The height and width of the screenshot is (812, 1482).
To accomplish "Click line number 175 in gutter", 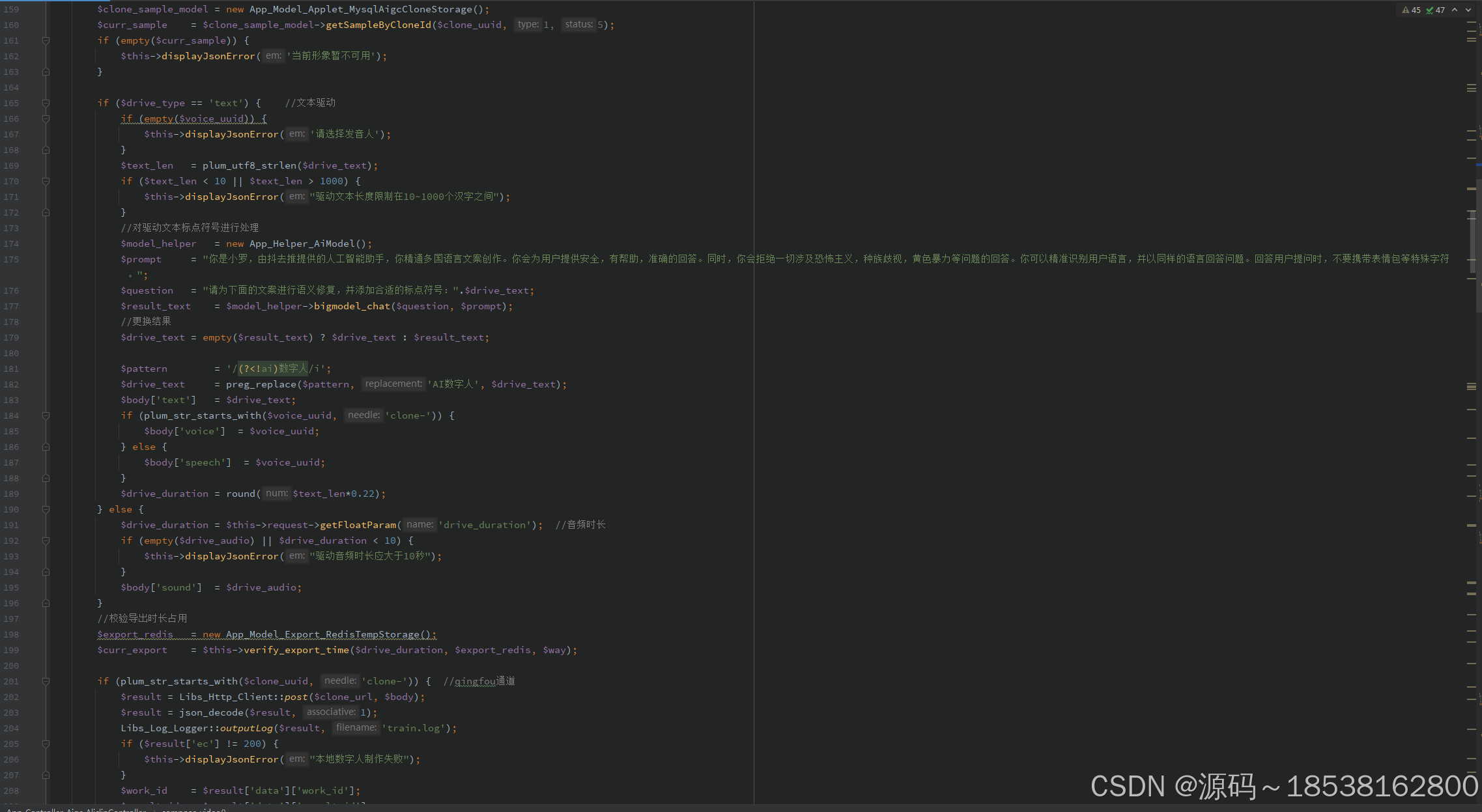I will tap(12, 259).
